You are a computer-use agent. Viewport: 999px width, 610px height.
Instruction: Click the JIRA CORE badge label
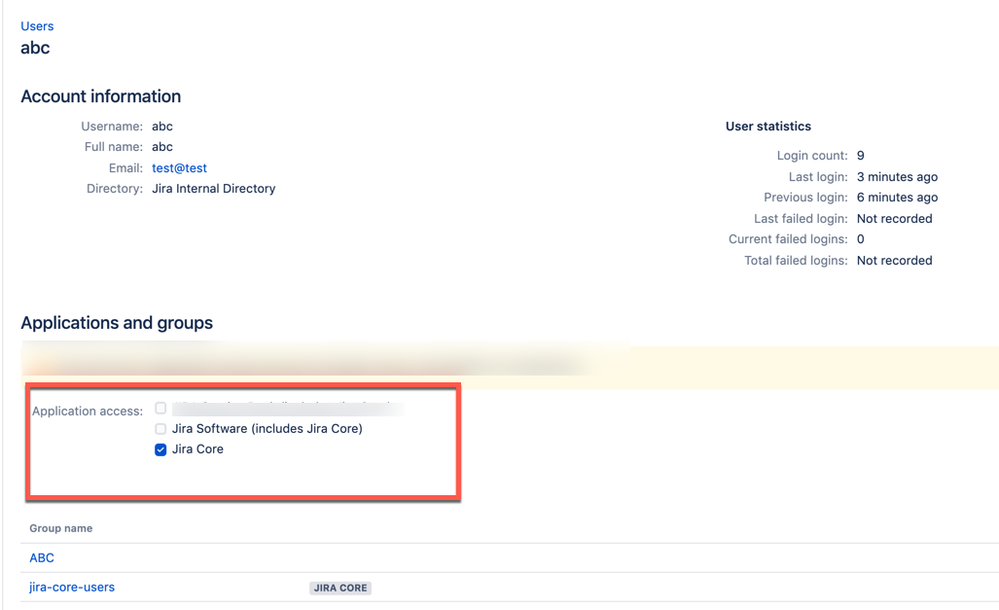[340, 588]
